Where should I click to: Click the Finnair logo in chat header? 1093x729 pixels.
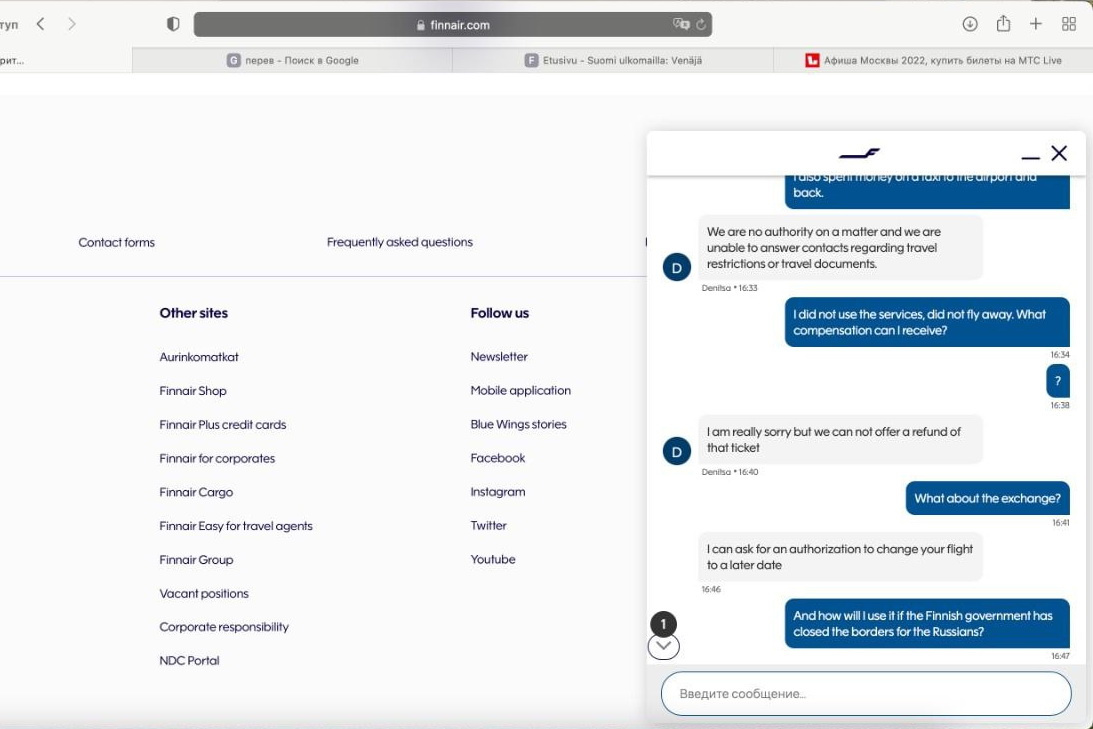click(859, 153)
